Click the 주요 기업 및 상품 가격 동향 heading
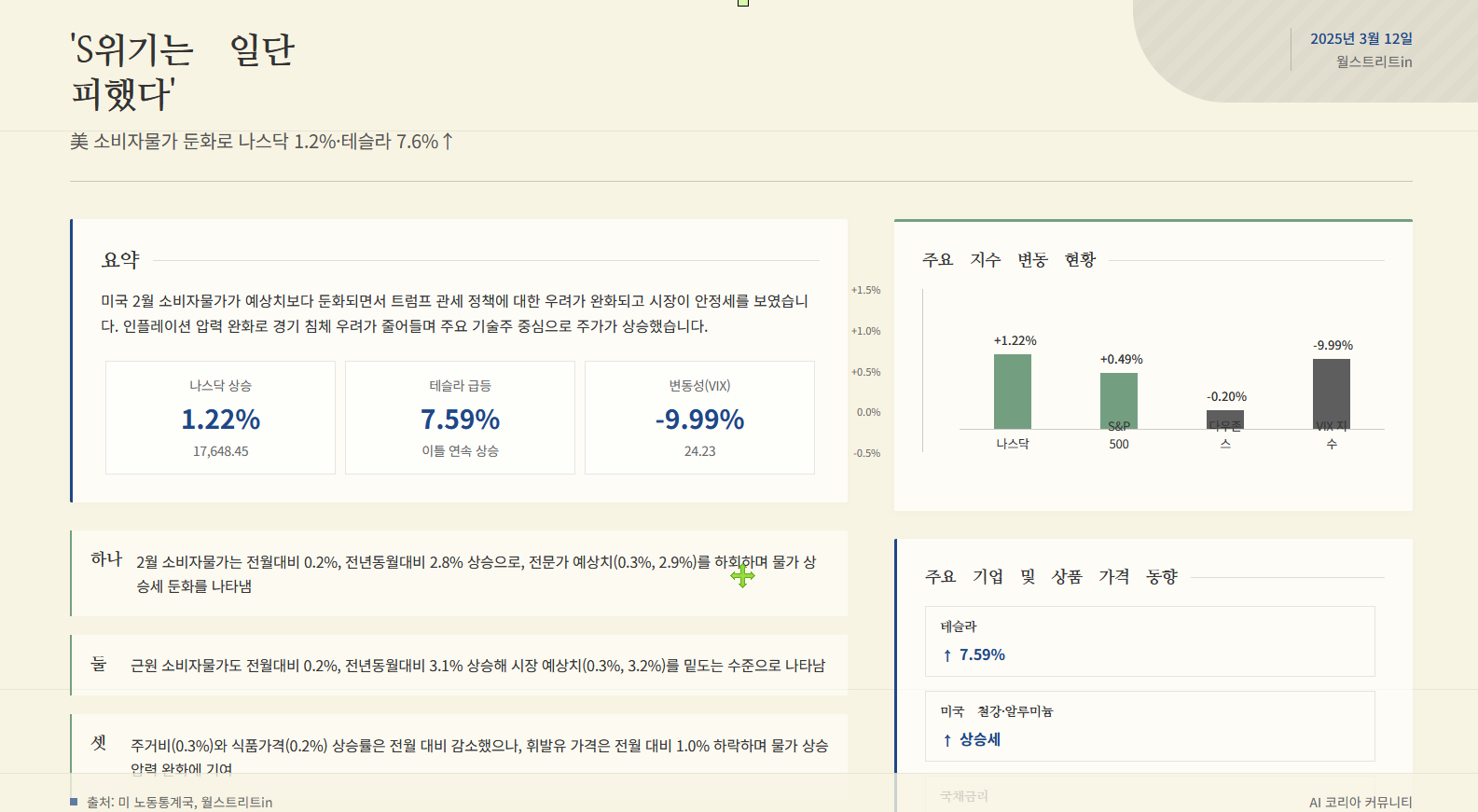Screen dimensions: 1478x812 (x=1051, y=577)
